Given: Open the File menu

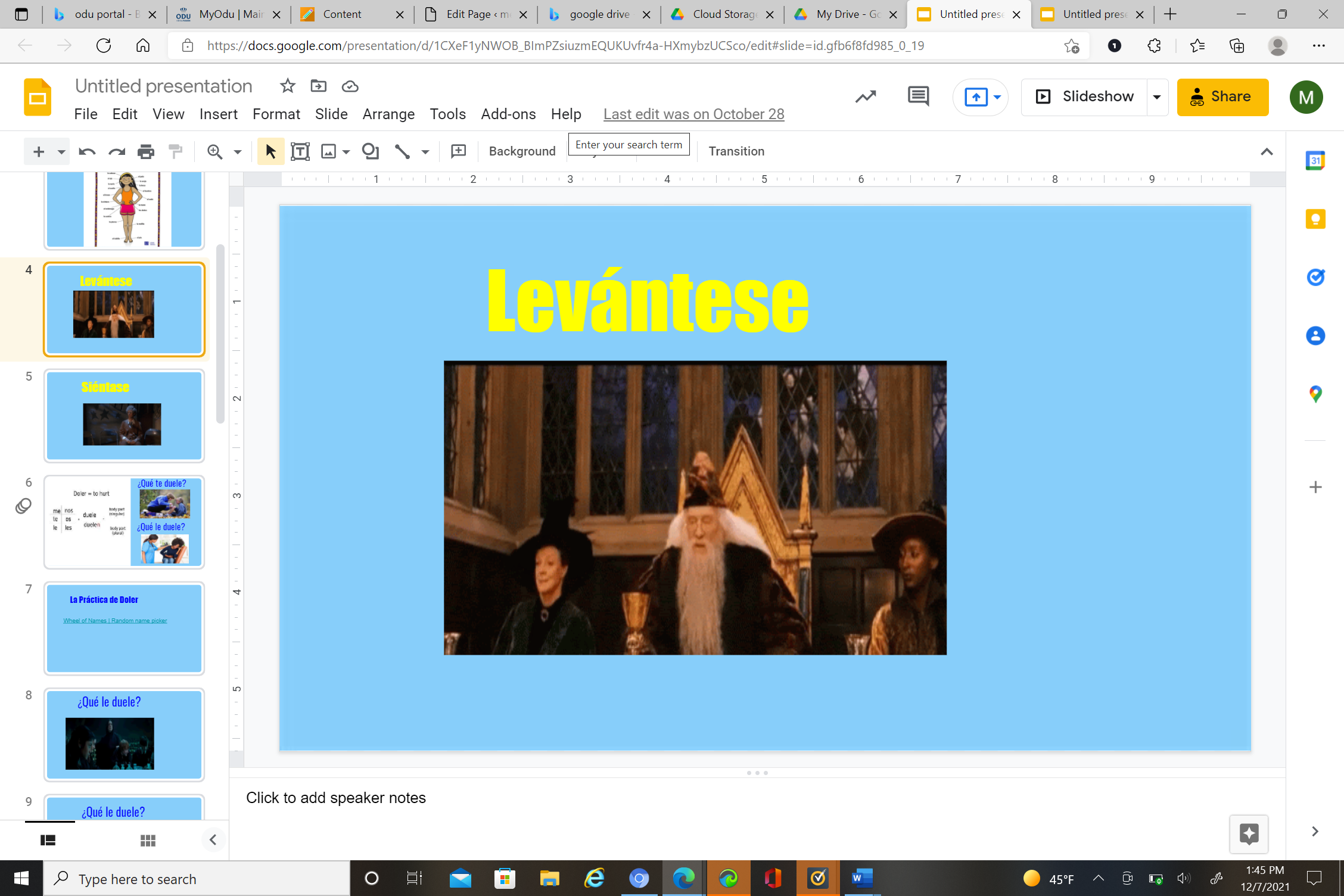Looking at the screenshot, I should (86, 114).
